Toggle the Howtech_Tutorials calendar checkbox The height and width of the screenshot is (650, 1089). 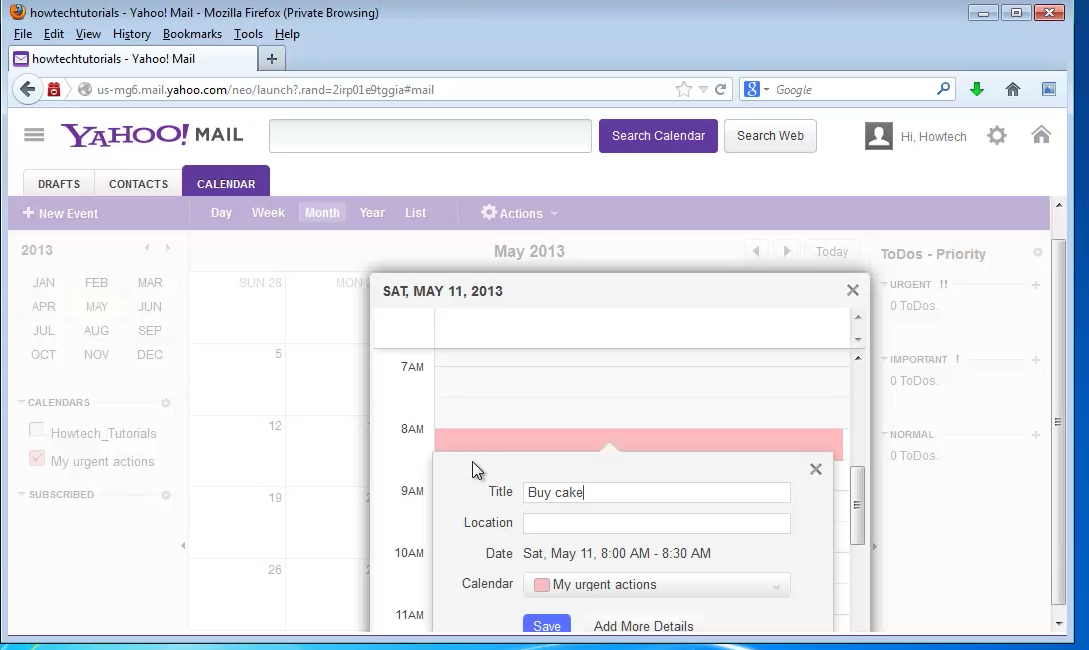tap(36, 431)
